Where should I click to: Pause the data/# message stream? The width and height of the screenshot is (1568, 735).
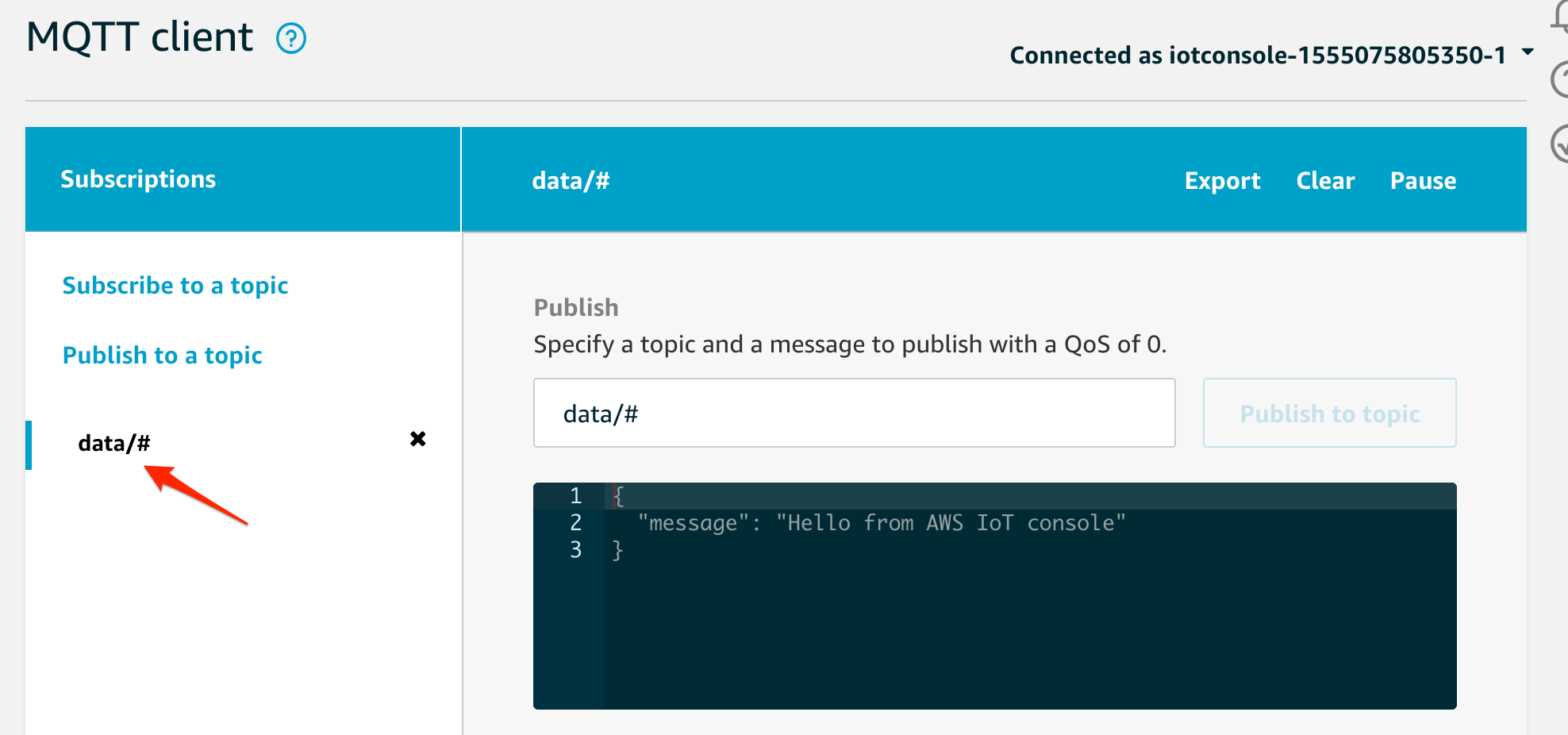pos(1423,181)
